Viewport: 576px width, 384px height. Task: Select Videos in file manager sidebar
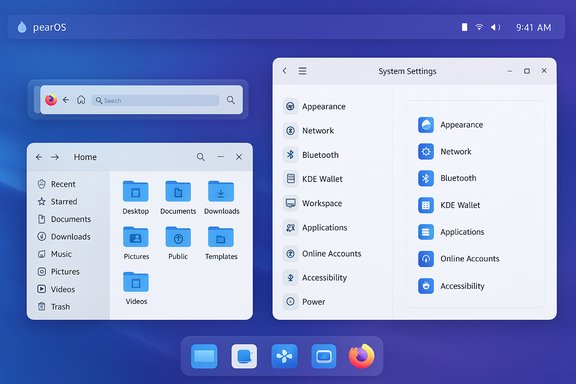(56, 289)
